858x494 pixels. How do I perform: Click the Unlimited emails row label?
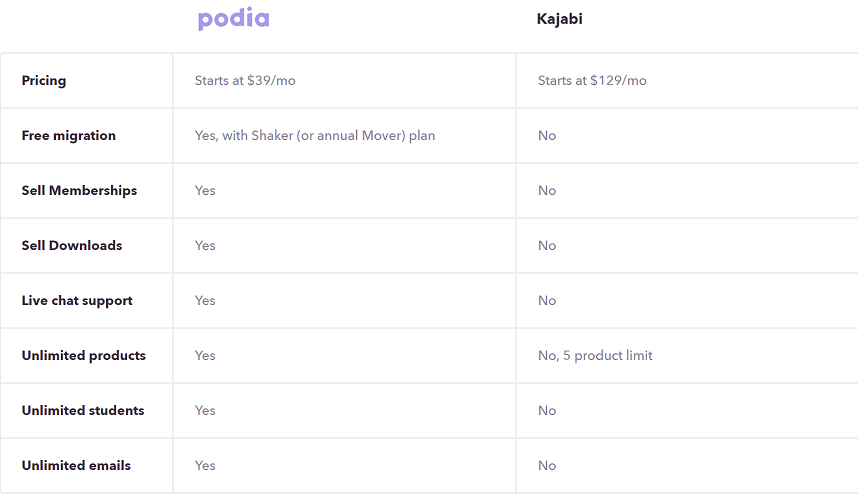coord(76,466)
